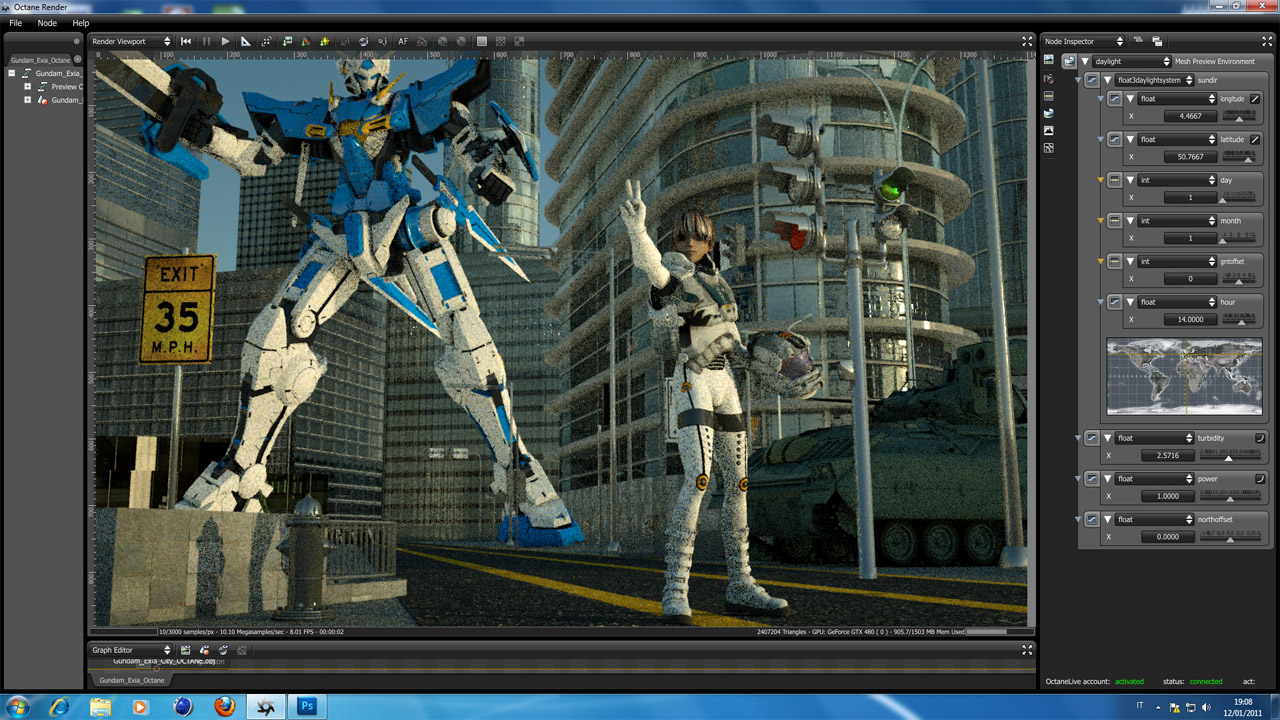Image resolution: width=1280 pixels, height=720 pixels.
Task: Open the Help menu
Action: click(x=81, y=23)
